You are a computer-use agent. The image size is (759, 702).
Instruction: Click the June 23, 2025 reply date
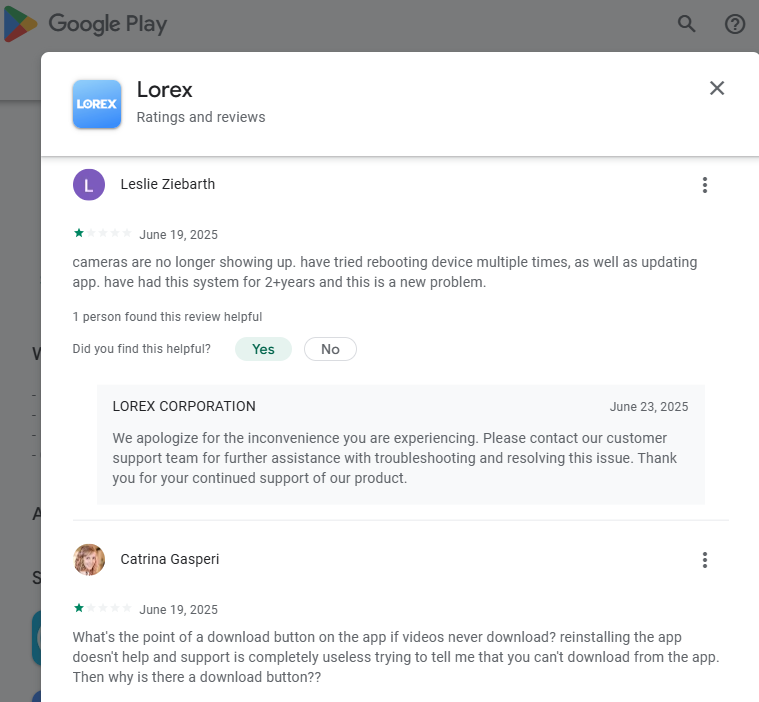[x=649, y=407]
